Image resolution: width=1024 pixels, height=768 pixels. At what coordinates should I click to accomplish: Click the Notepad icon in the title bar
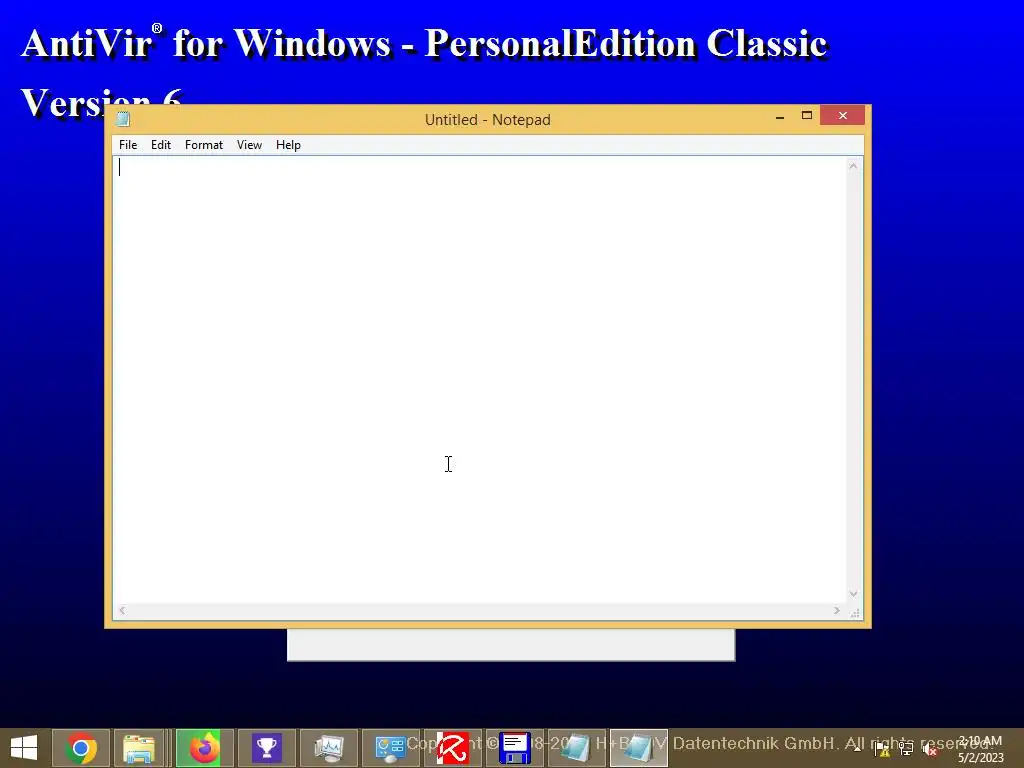tap(123, 119)
